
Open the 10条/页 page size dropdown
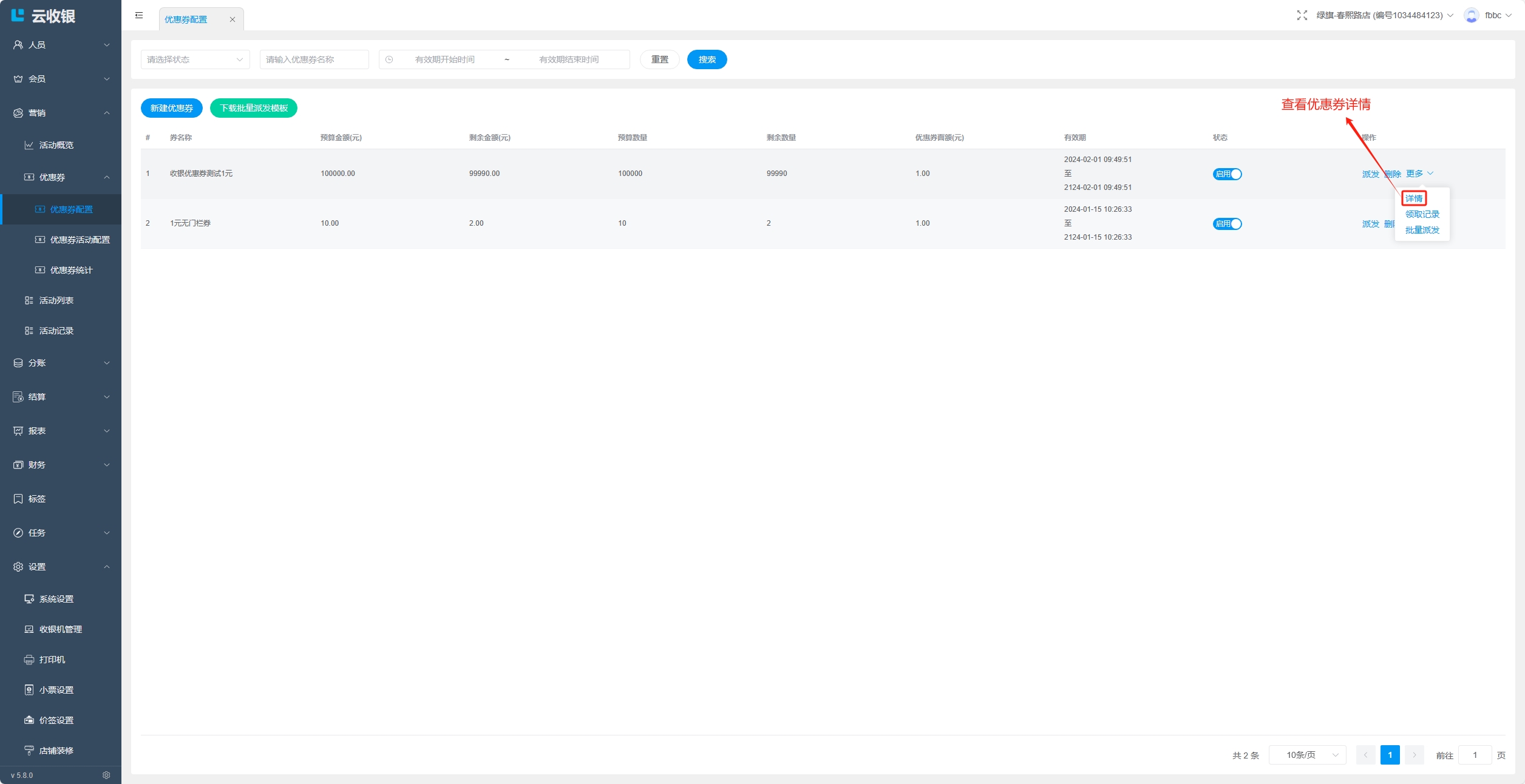tap(1307, 755)
